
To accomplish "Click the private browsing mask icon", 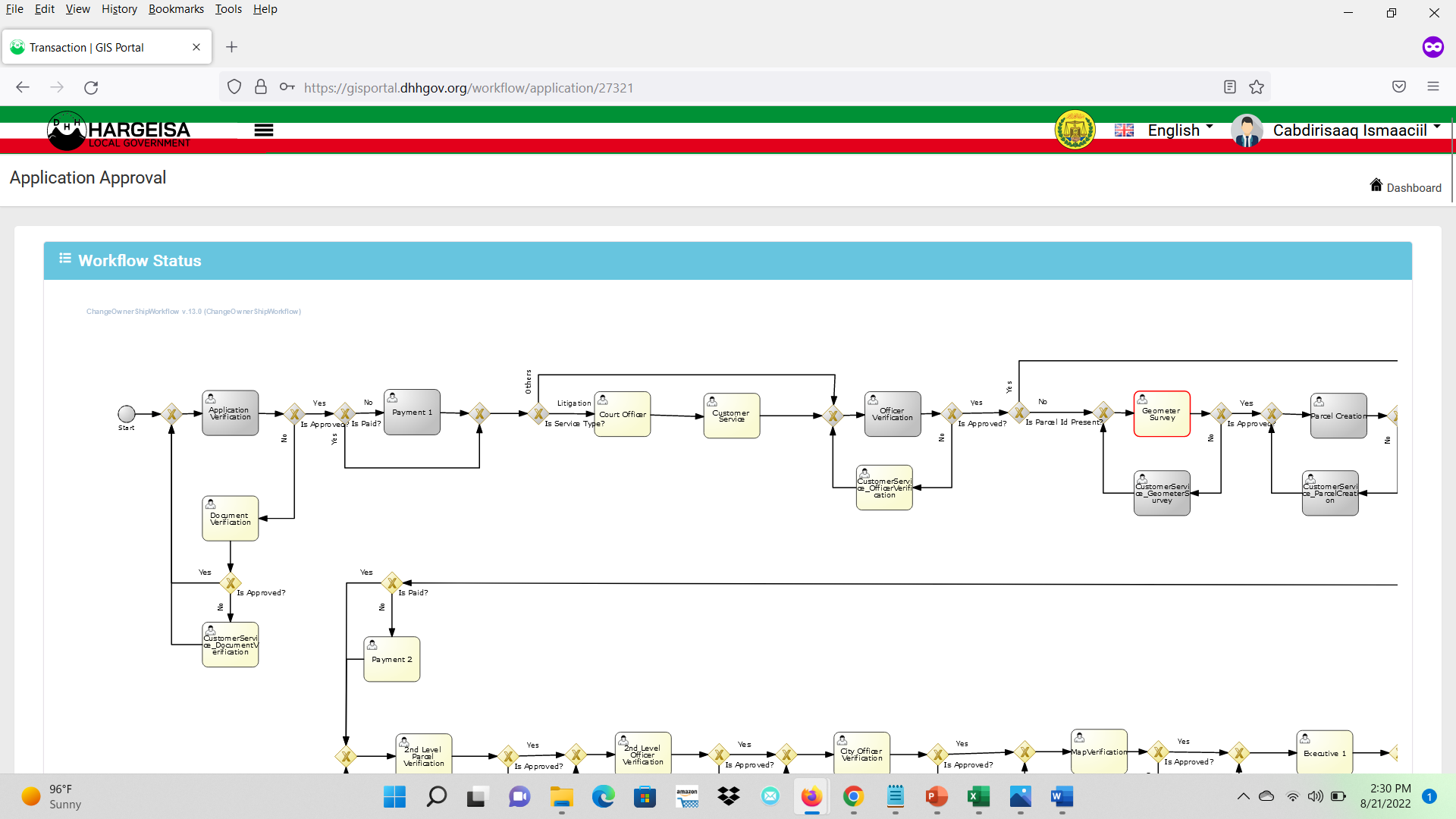I will tap(1432, 47).
